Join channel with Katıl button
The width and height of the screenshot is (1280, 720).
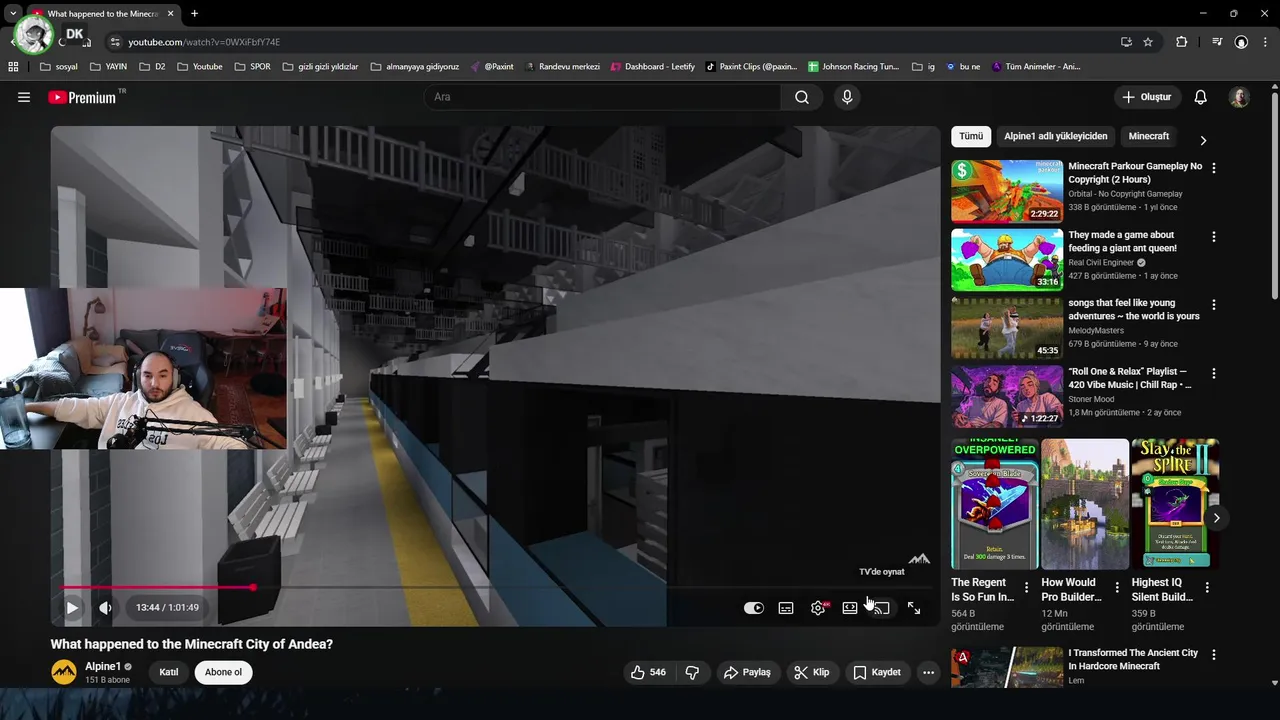(169, 672)
